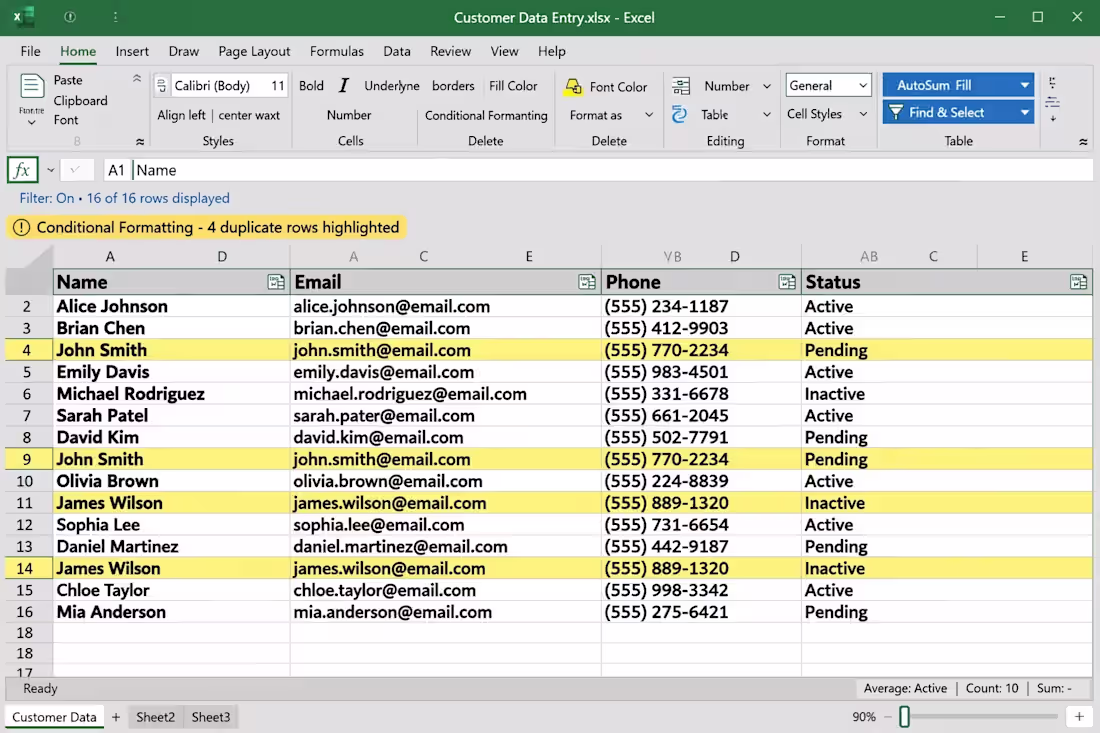
Task: Click the down arrow icon at the ribbon's right edge
Action: pos(1053,119)
